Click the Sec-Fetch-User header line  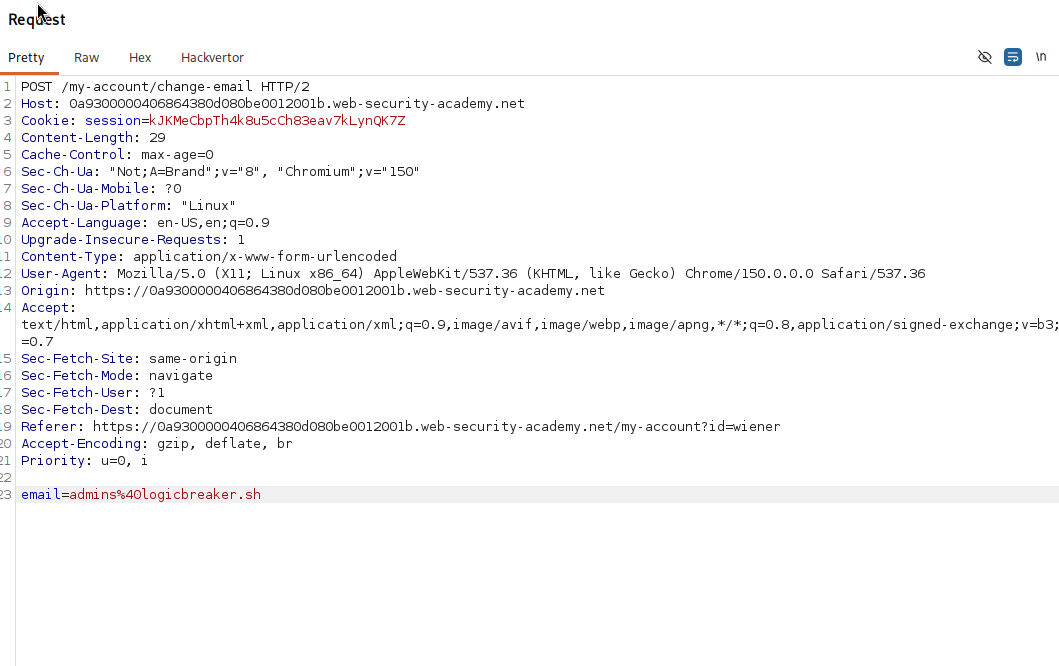(x=93, y=392)
